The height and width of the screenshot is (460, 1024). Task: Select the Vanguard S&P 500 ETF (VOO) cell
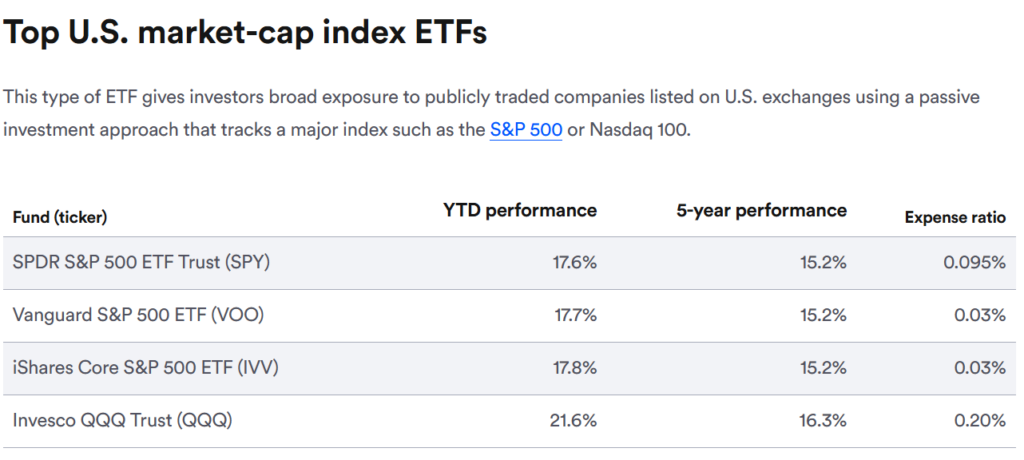(139, 315)
